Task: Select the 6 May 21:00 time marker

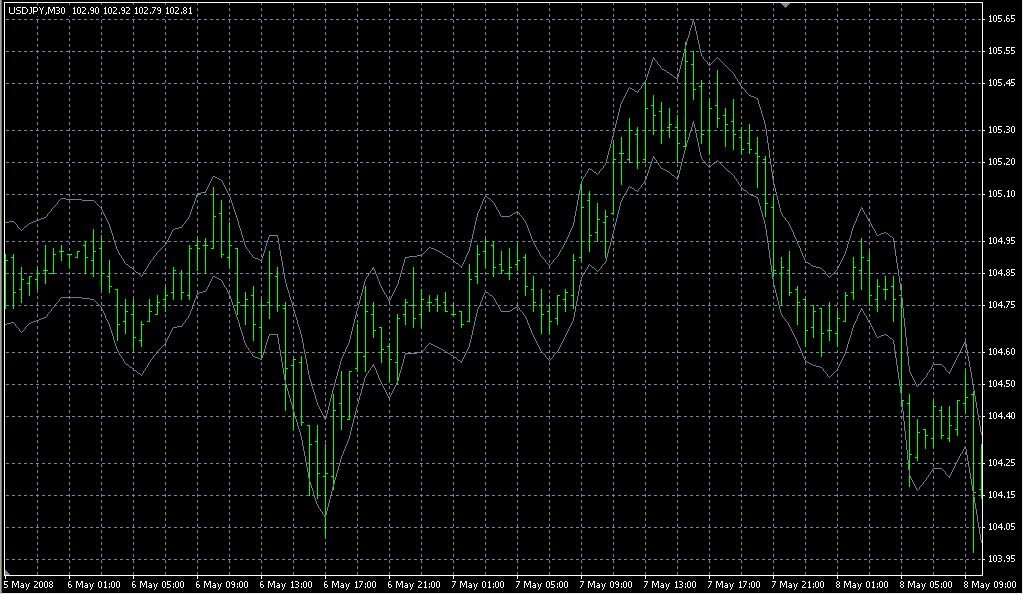Action: coord(414,584)
